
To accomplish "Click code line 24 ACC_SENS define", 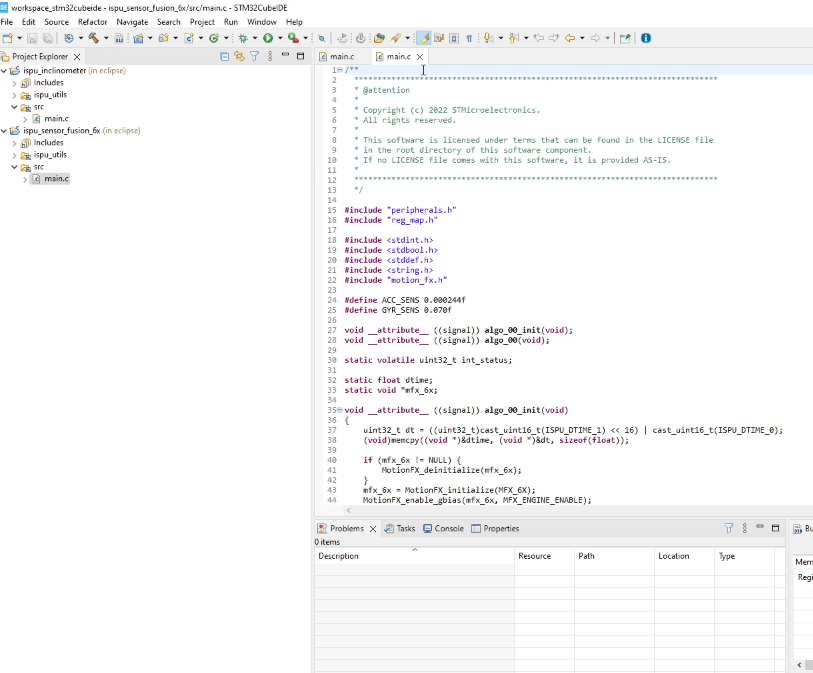I will [405, 300].
